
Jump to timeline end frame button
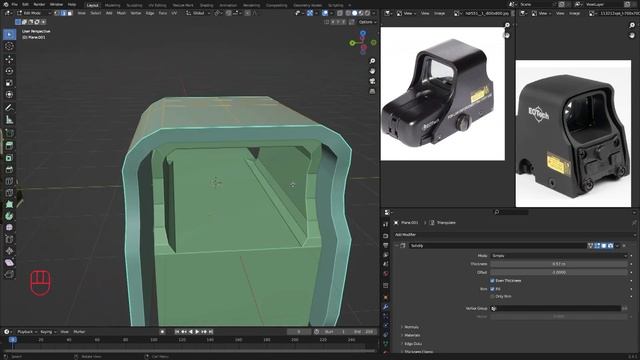pos(211,332)
